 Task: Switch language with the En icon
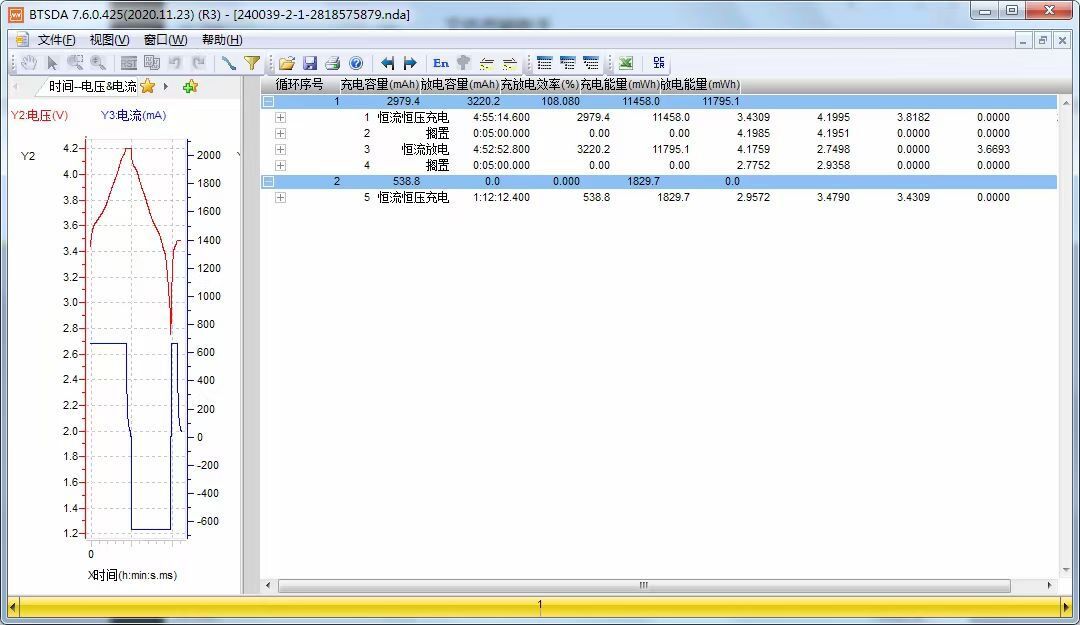[x=441, y=63]
